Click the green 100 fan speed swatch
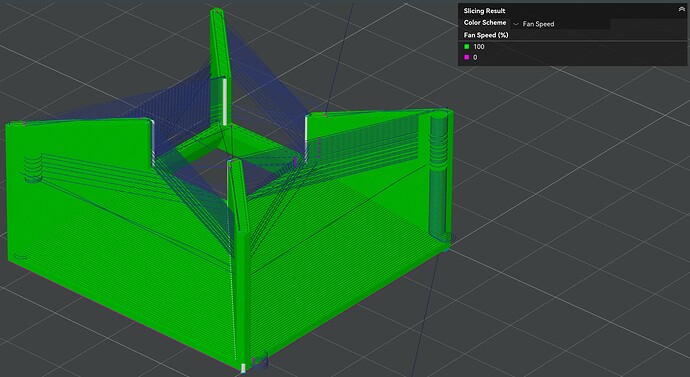 click(x=467, y=47)
